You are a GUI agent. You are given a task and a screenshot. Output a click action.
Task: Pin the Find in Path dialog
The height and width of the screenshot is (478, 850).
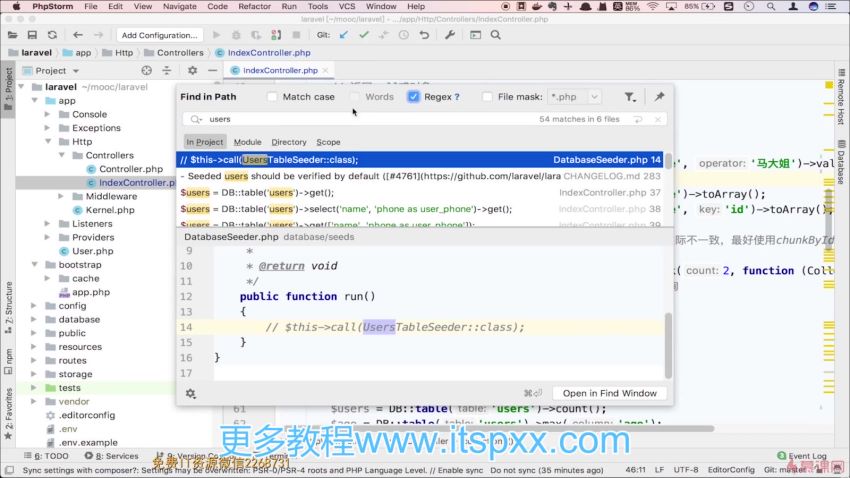click(x=659, y=97)
